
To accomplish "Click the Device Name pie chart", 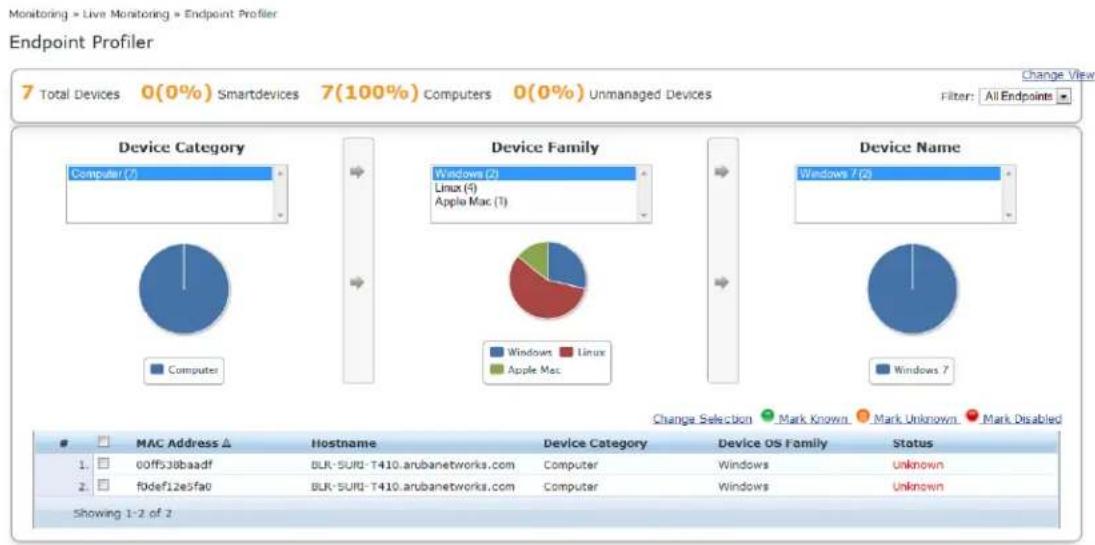I will click(912, 289).
